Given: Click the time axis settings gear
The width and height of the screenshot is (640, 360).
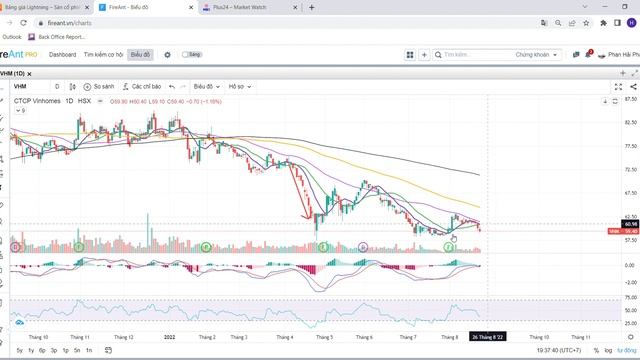Looking at the screenshot, I should click(631, 337).
